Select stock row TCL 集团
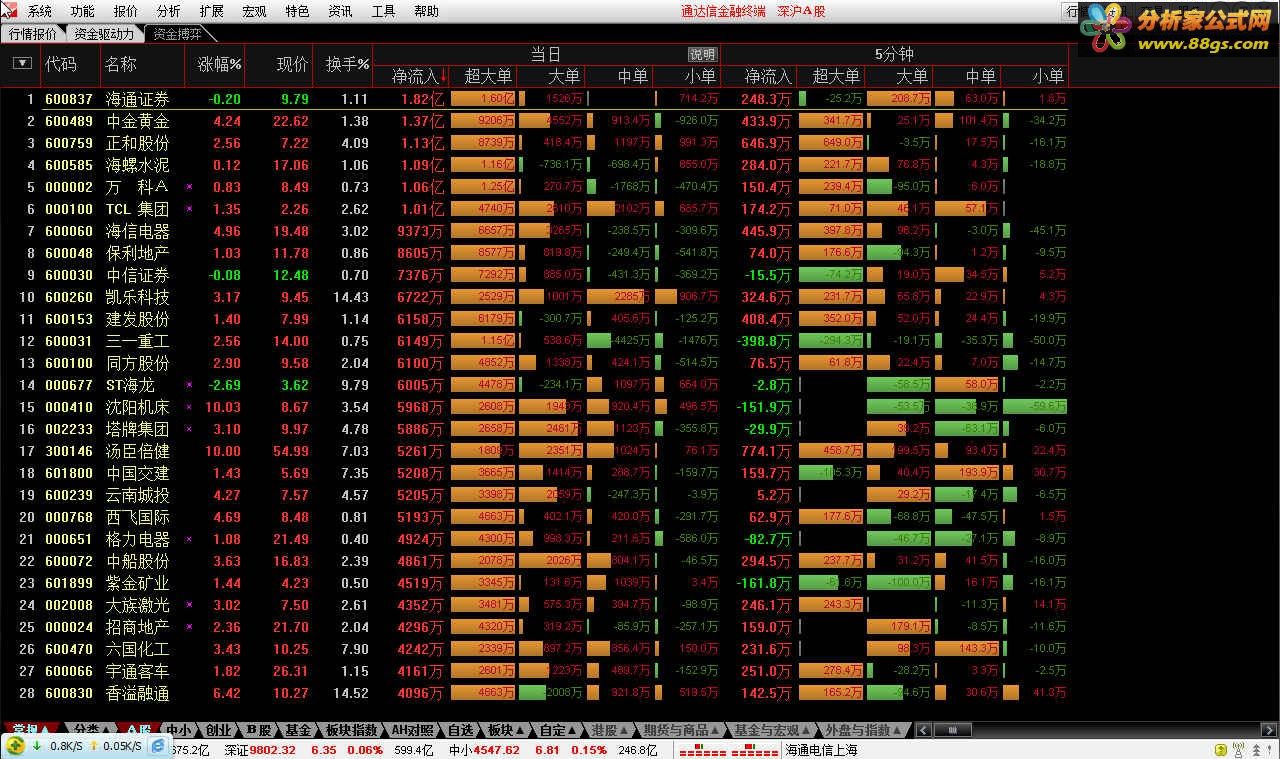The height and width of the screenshot is (759, 1280). click(533, 209)
